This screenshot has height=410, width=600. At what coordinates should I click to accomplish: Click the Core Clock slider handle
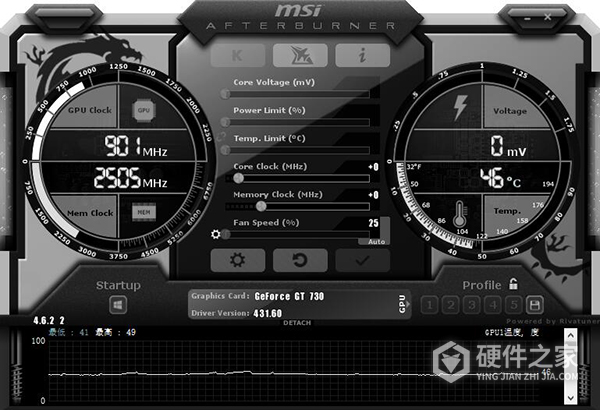click(238, 178)
